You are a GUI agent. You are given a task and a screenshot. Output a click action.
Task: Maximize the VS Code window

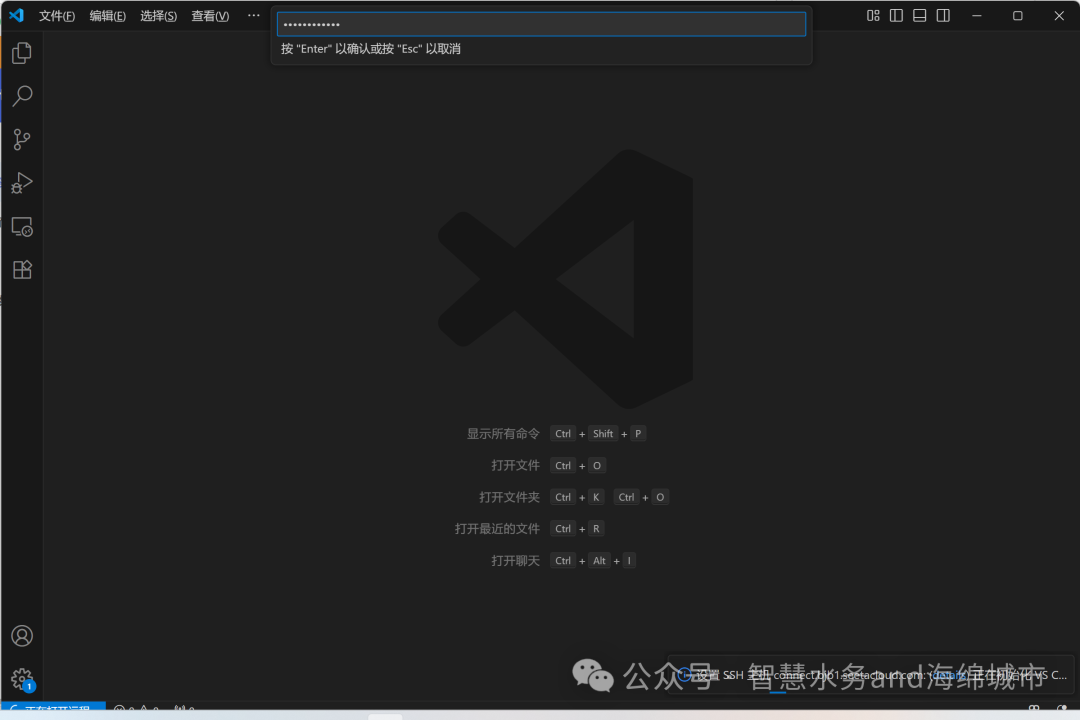(1017, 15)
